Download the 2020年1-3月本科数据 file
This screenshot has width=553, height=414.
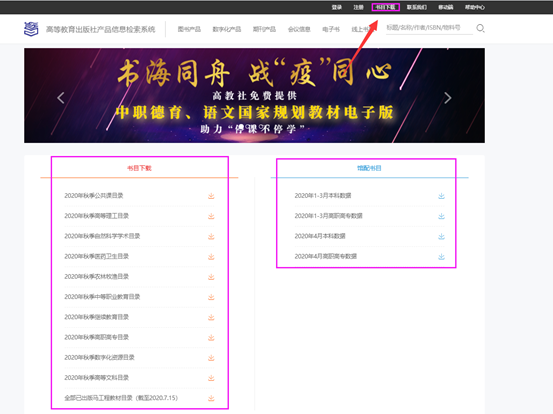441,196
